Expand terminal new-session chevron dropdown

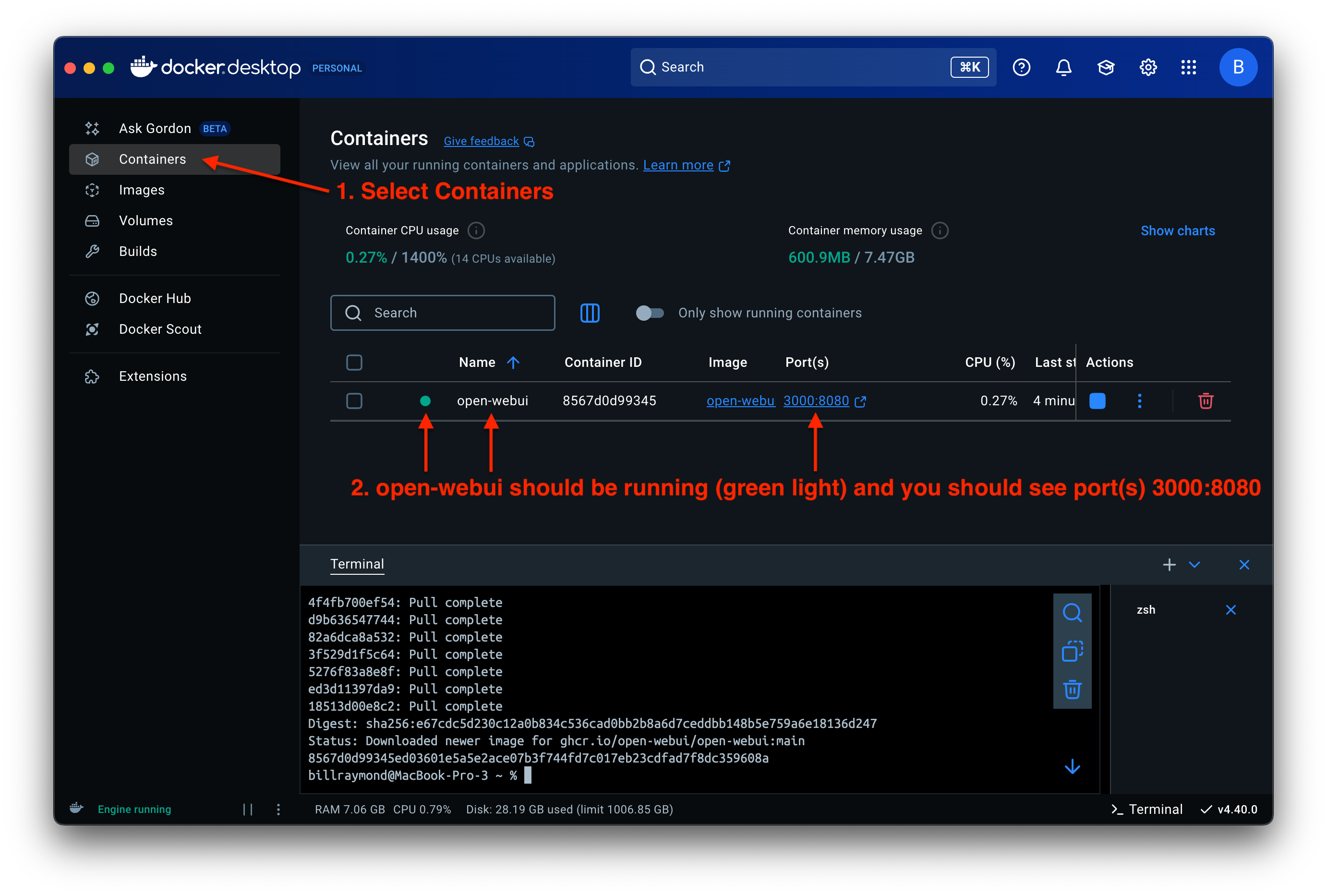click(x=1194, y=565)
